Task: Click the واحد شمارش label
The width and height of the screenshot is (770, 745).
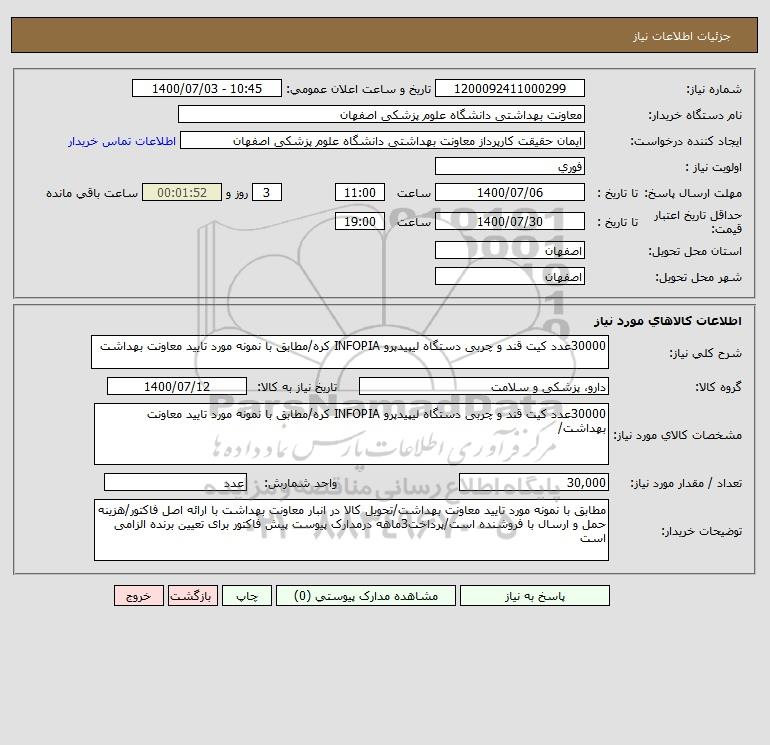Action: pos(301,484)
